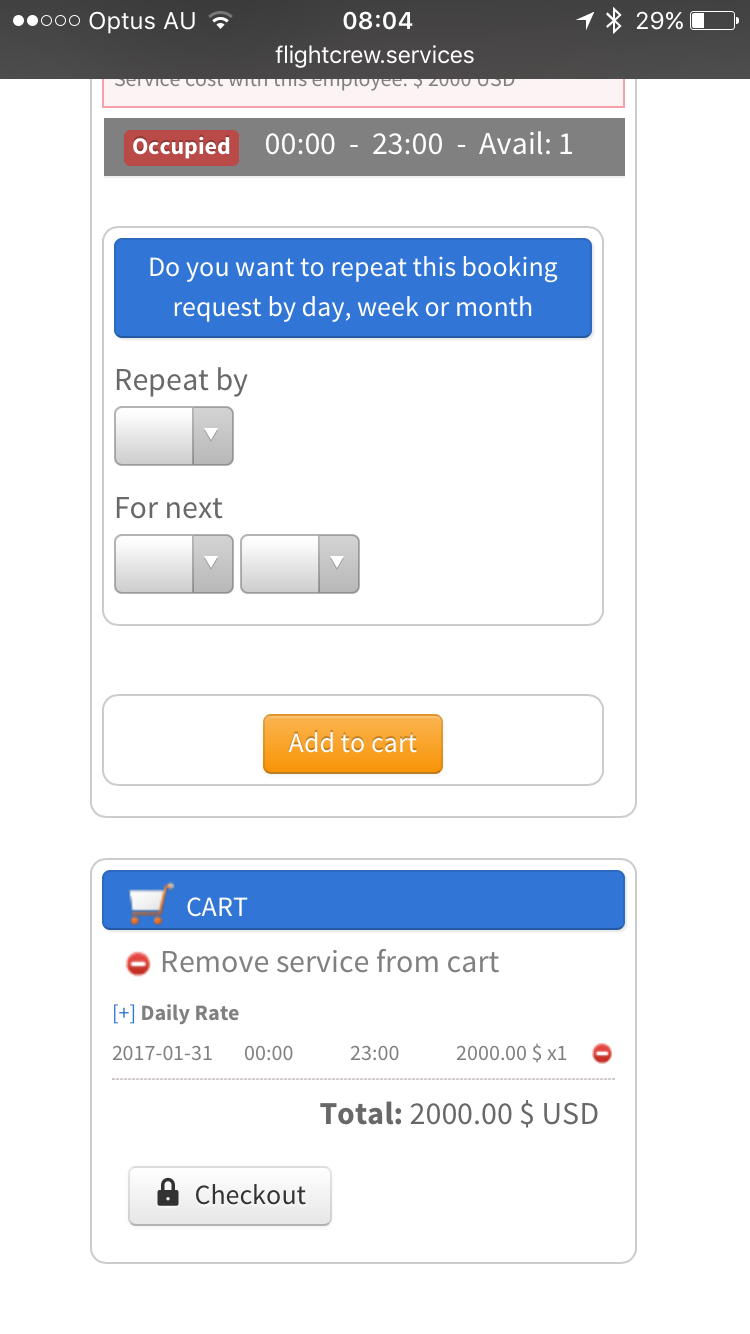Open the first 'For next' dropdown
Image resolution: width=750 pixels, height=1334 pixels.
(174, 563)
